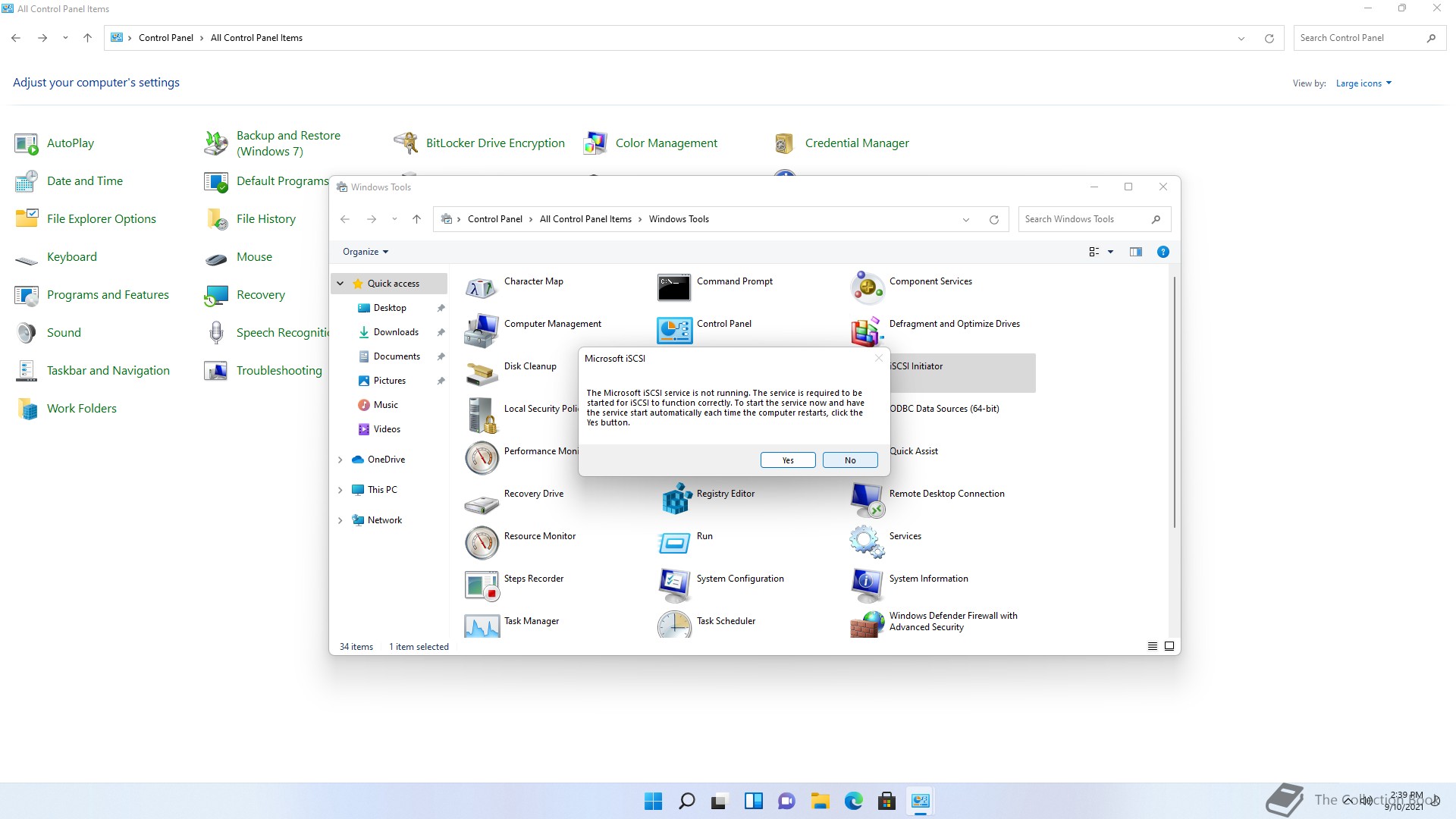Open Microsoft Store from taskbar
This screenshot has width=1456, height=819.
[x=886, y=801]
